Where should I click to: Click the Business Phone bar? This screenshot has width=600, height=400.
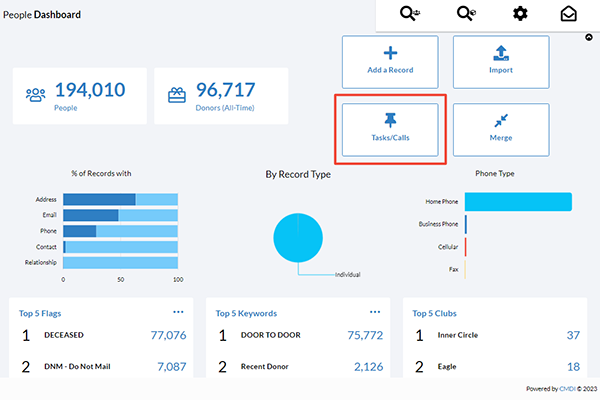[466, 224]
